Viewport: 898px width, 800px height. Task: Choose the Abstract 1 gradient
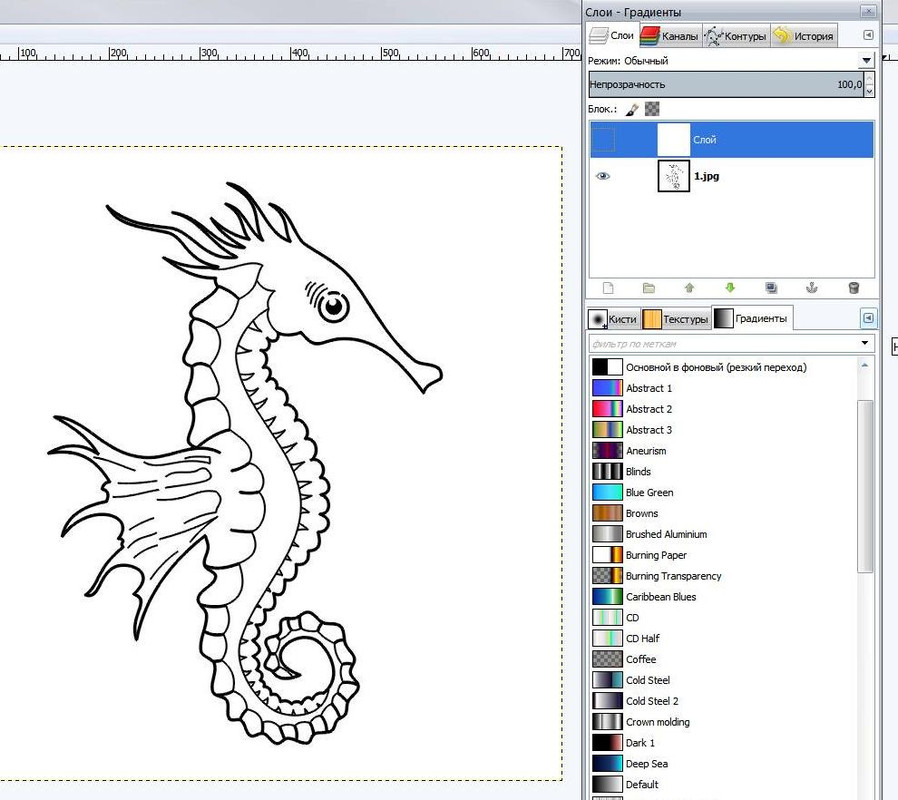point(724,388)
